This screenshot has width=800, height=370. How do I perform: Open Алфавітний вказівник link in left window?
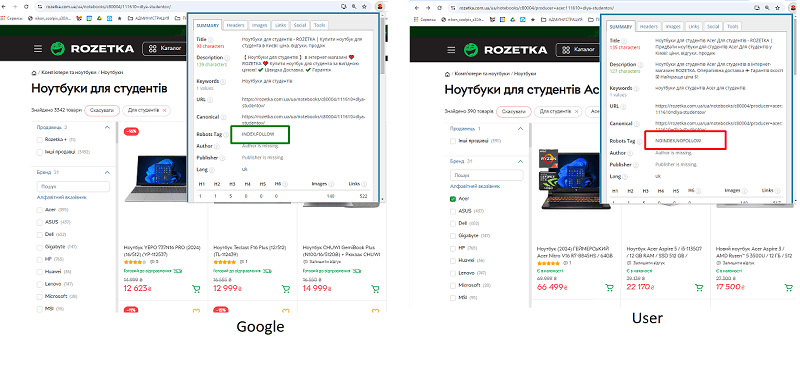62,198
